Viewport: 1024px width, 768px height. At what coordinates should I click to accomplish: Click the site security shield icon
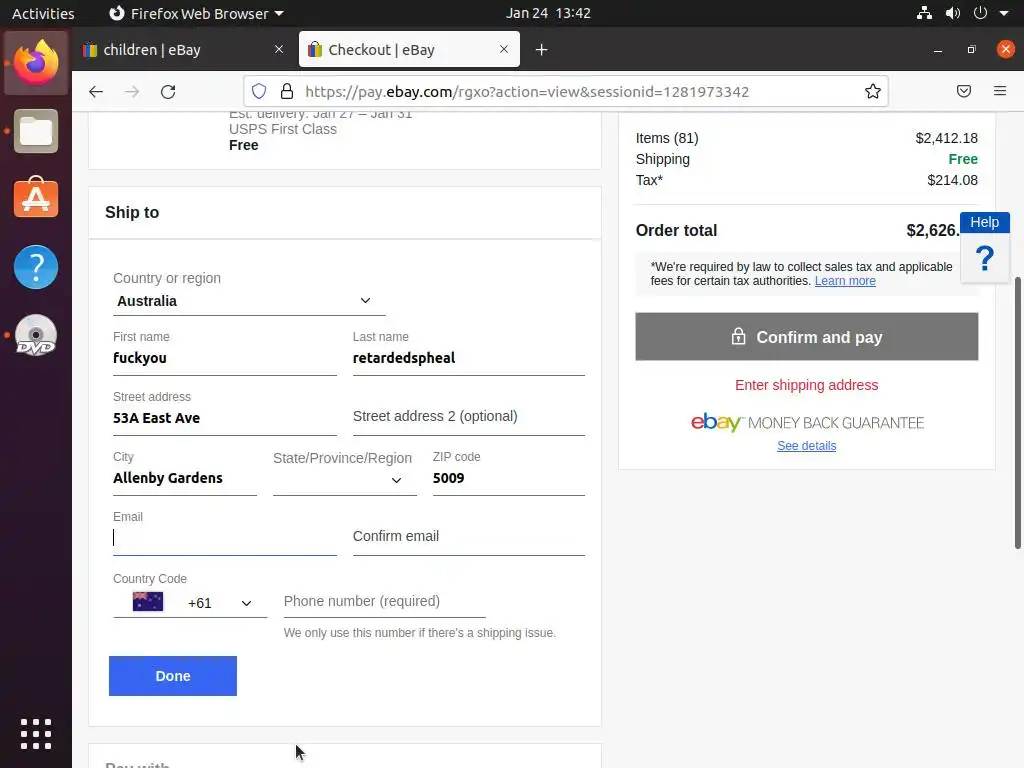pos(259,92)
